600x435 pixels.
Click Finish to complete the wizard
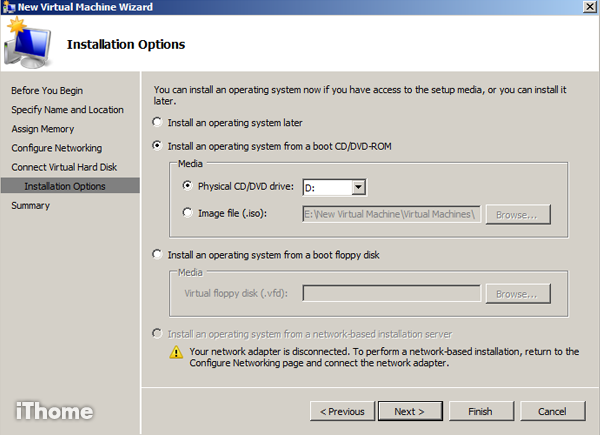(479, 411)
